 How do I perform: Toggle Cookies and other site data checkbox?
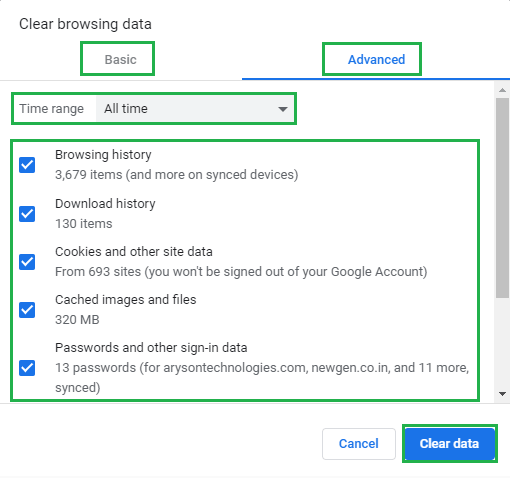[27, 262]
